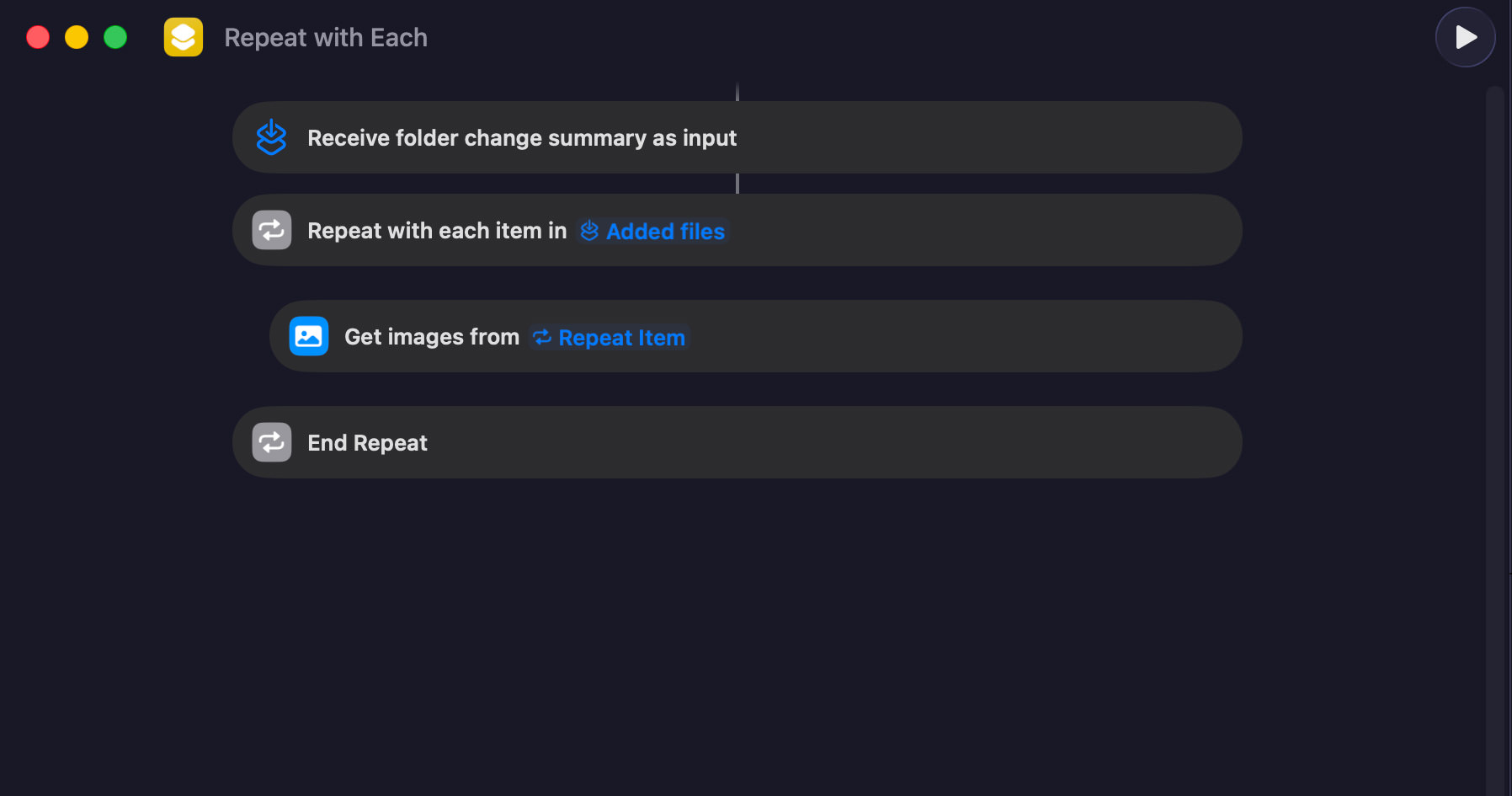Click the connector line above the input action
The image size is (1512, 796).
pos(738,89)
